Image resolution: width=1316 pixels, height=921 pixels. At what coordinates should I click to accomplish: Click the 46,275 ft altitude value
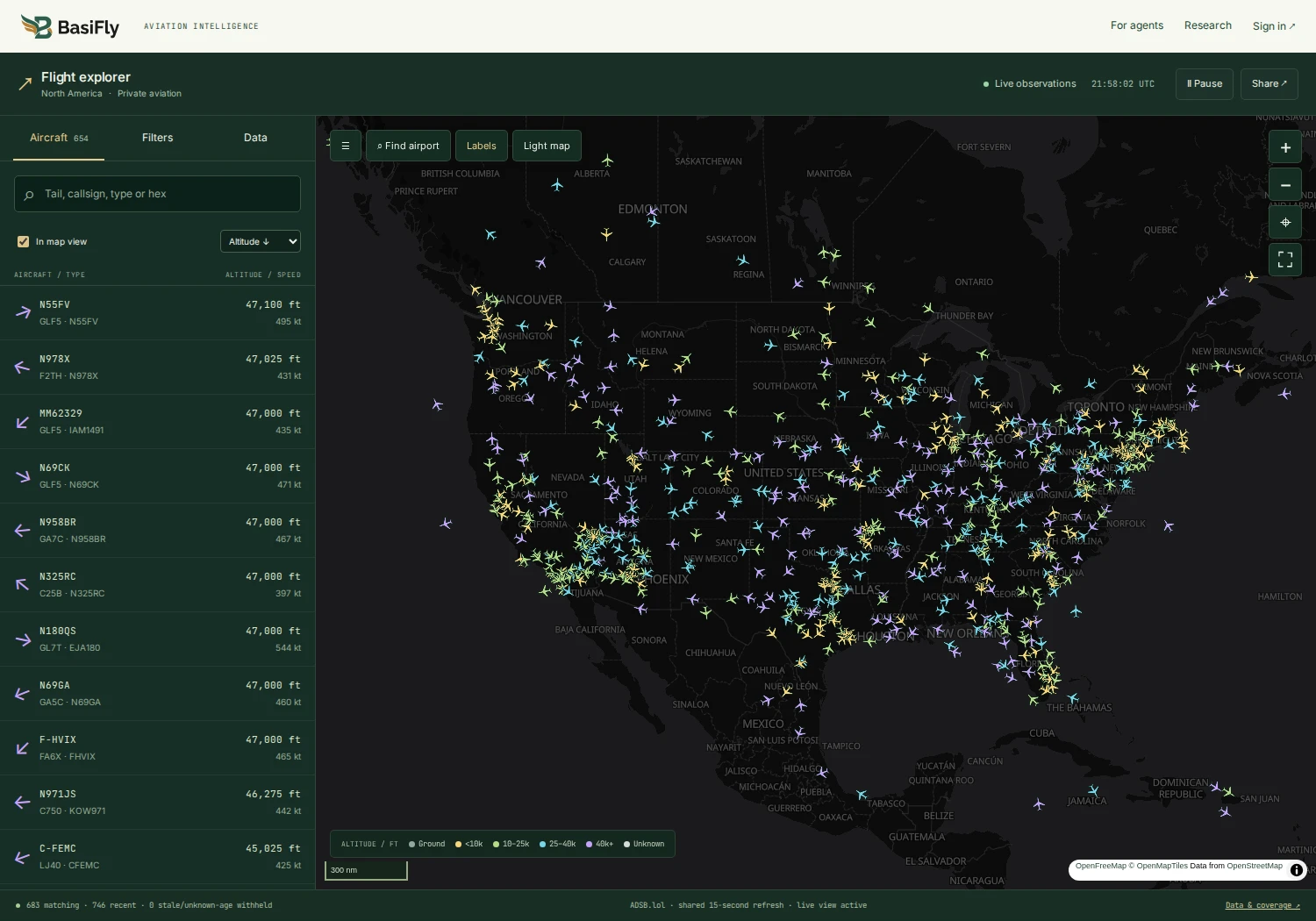point(273,794)
